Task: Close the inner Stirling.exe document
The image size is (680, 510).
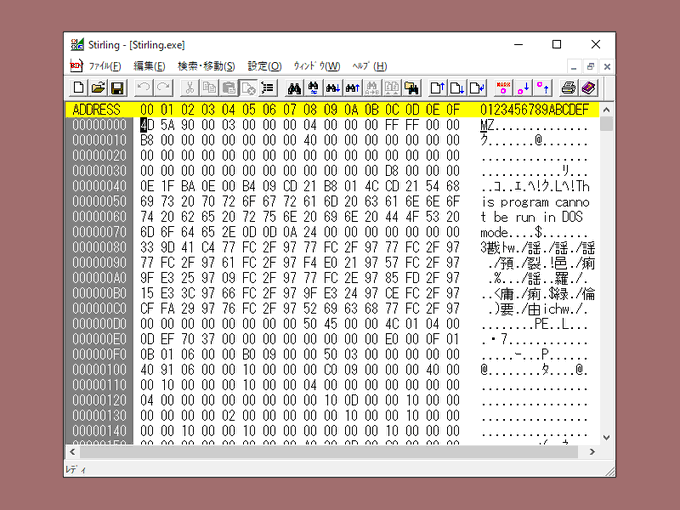Action: 607,67
